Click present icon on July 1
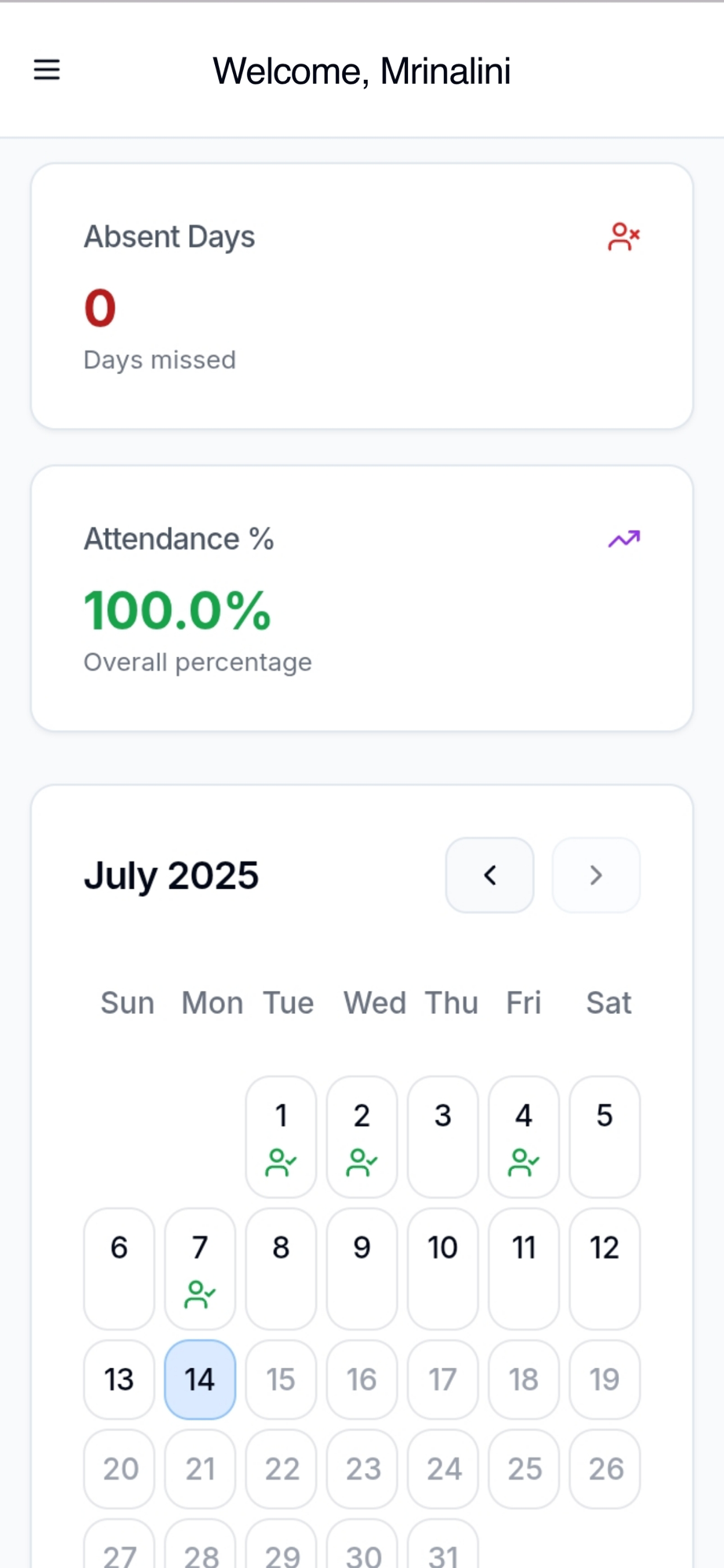724x1568 pixels. [x=281, y=1162]
